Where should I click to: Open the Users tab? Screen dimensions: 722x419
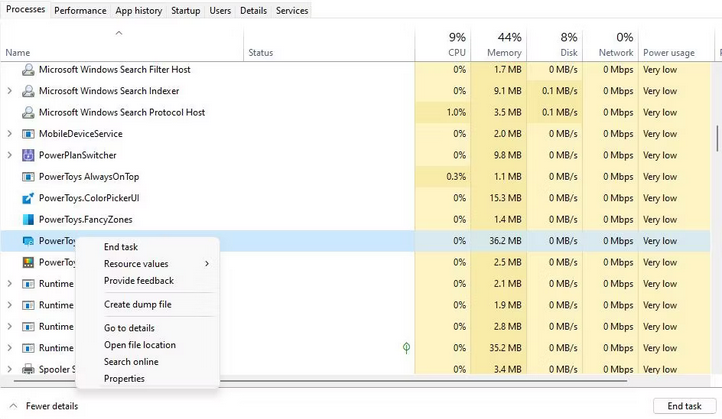coord(220,11)
